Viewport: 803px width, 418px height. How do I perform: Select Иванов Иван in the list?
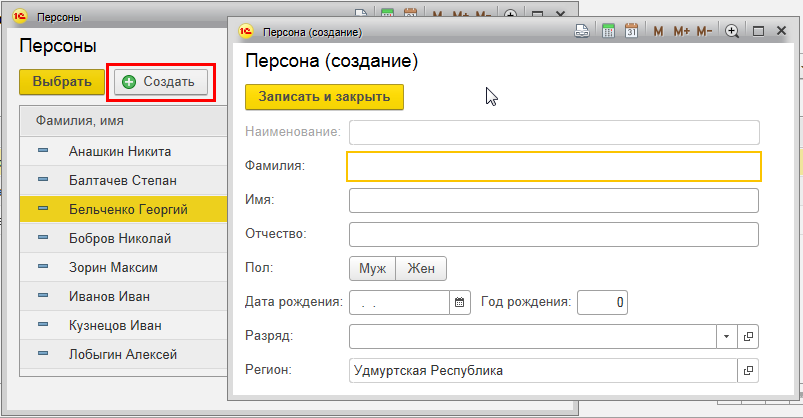pyautogui.click(x=123, y=296)
